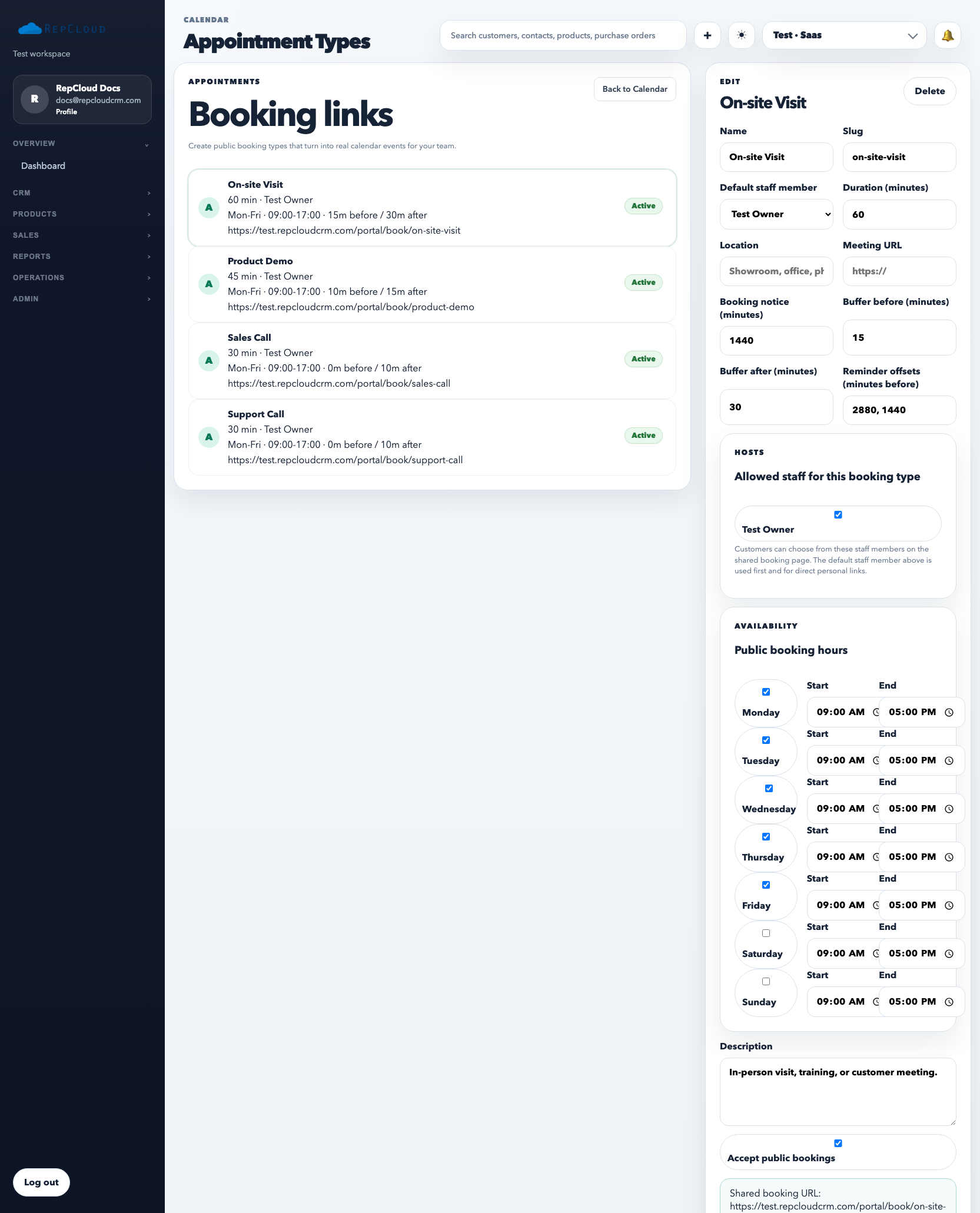Click the R profile avatar
Screen dimensions: 980x1213
[35, 99]
